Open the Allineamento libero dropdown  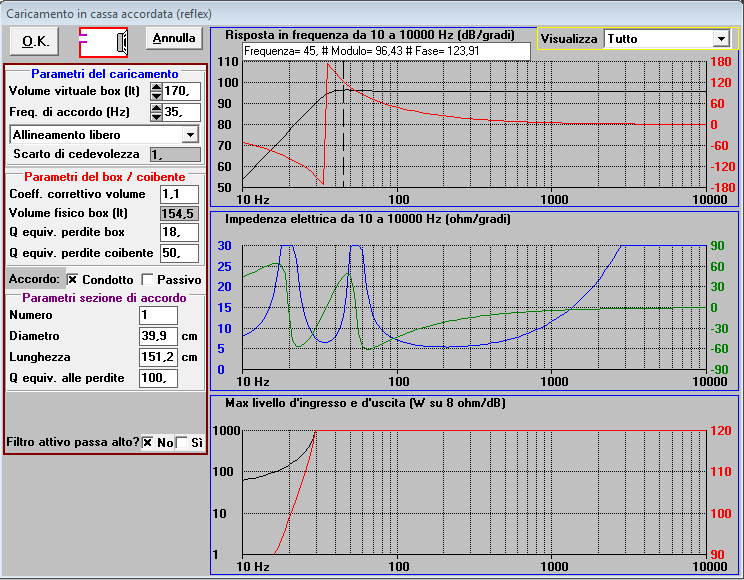click(190, 135)
